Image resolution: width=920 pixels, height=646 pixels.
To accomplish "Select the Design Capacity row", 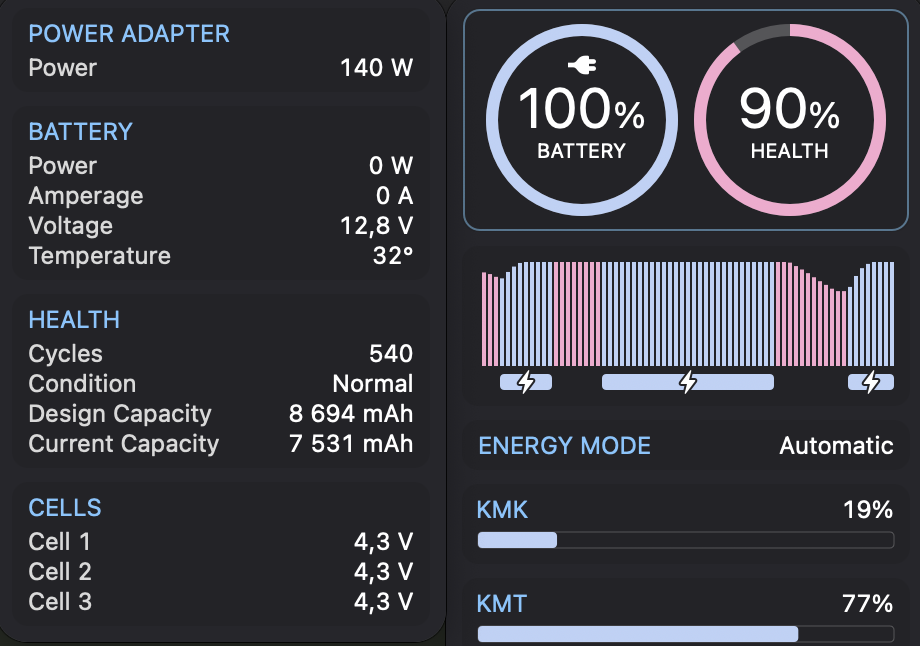I will coord(220,414).
